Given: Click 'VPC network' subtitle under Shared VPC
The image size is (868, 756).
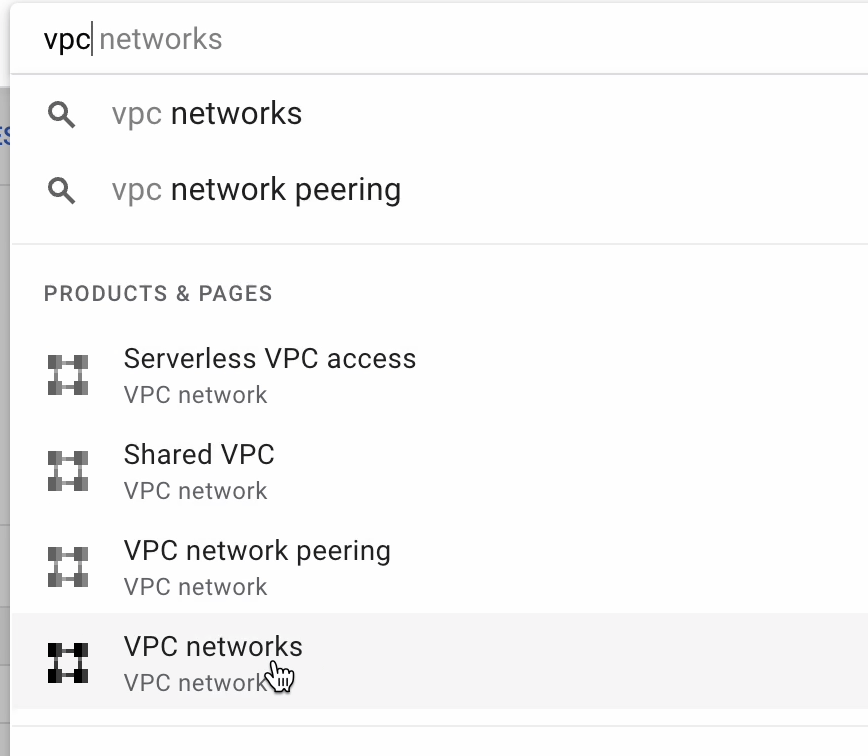Looking at the screenshot, I should [196, 491].
